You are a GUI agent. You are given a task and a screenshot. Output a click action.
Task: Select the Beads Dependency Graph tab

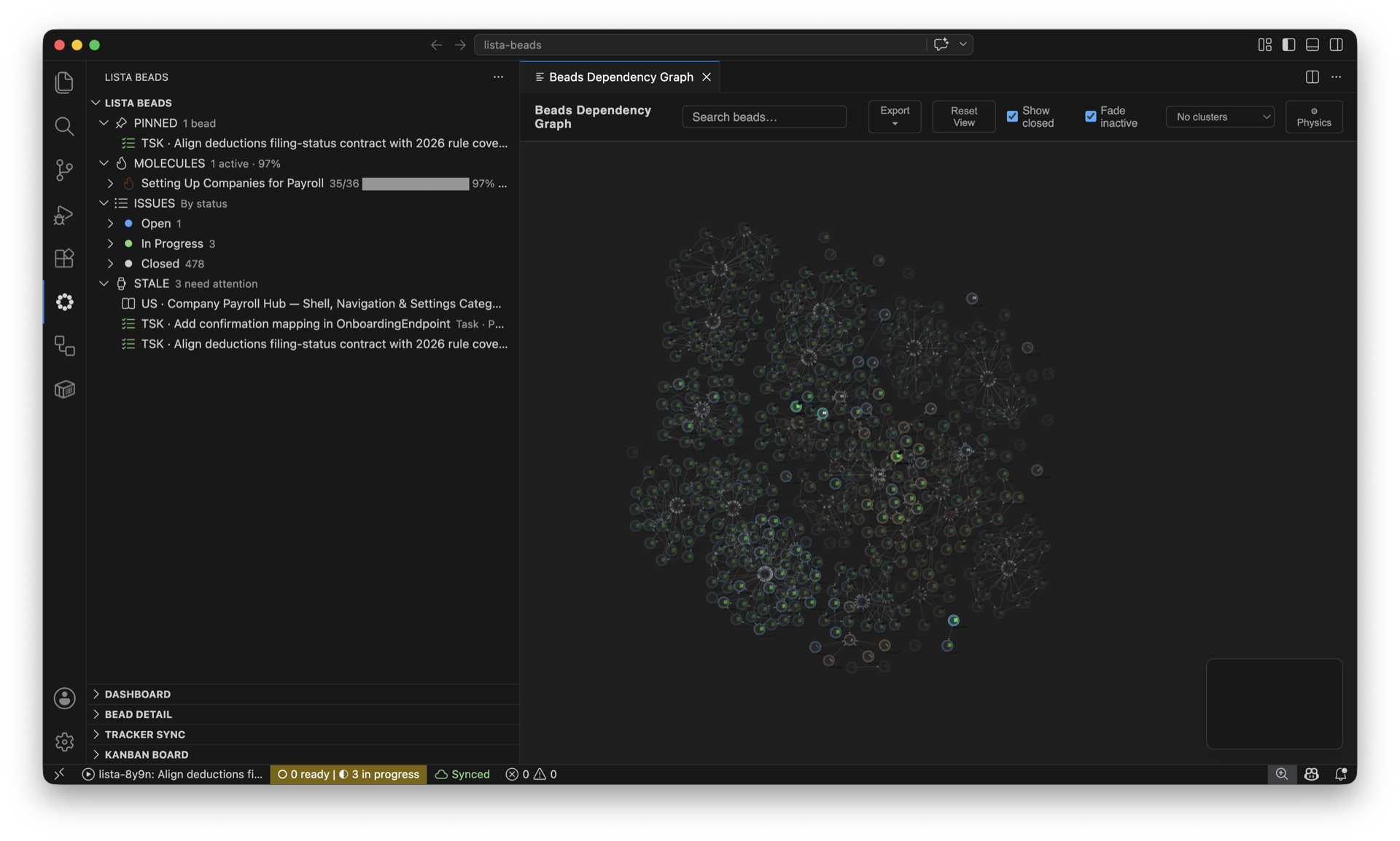(621, 77)
